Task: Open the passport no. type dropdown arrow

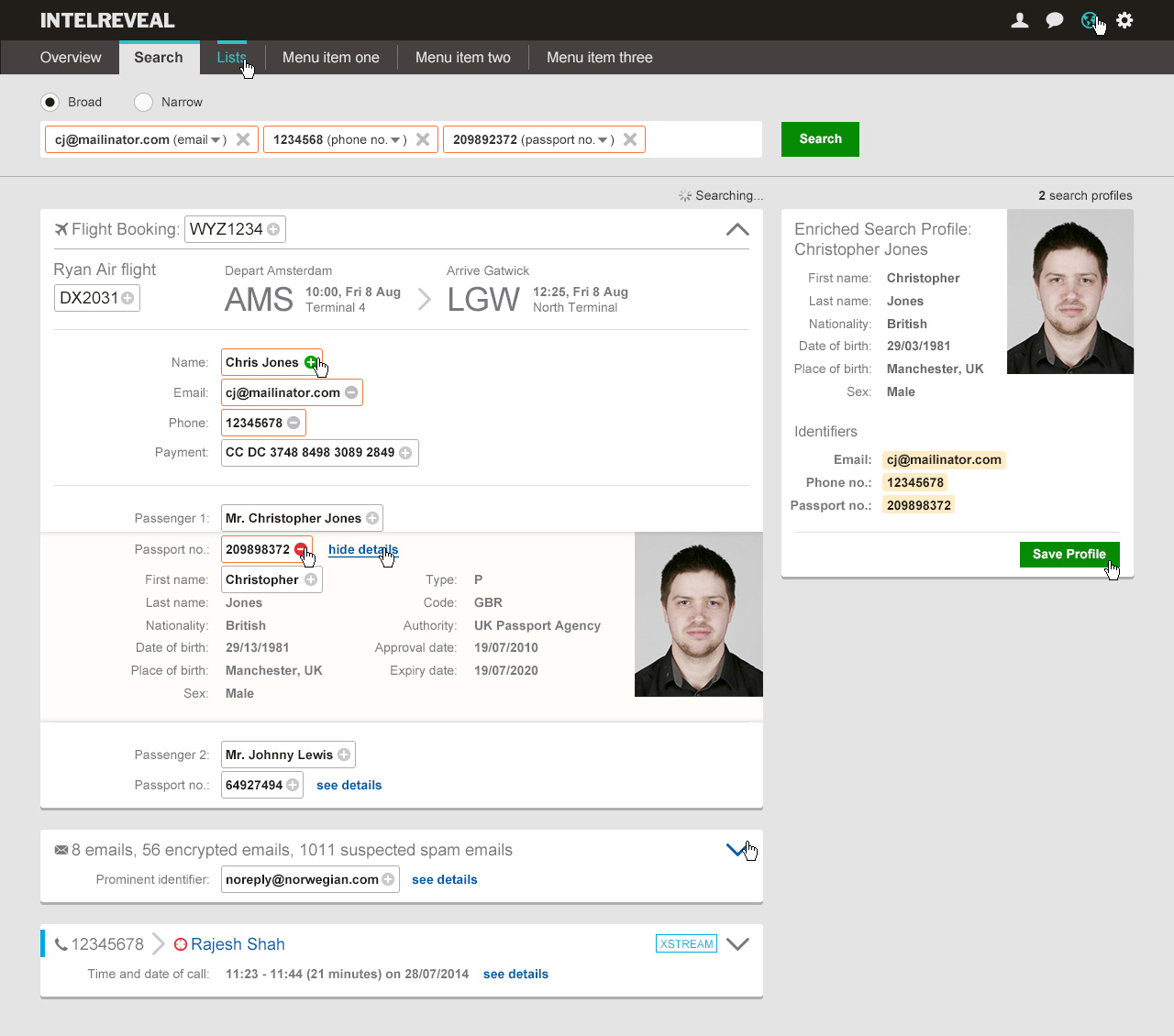Action: [603, 140]
